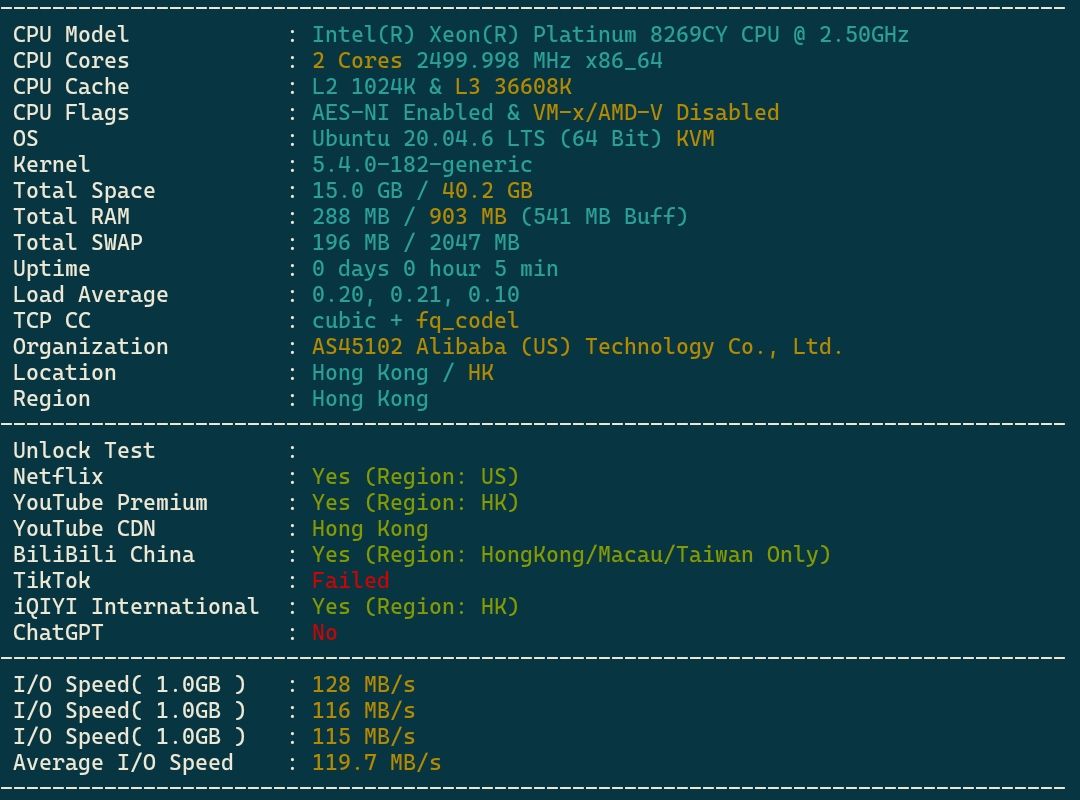Viewport: 1080px width, 800px height.
Task: Click the CPU Cache L2/L3 value
Action: coord(442,87)
